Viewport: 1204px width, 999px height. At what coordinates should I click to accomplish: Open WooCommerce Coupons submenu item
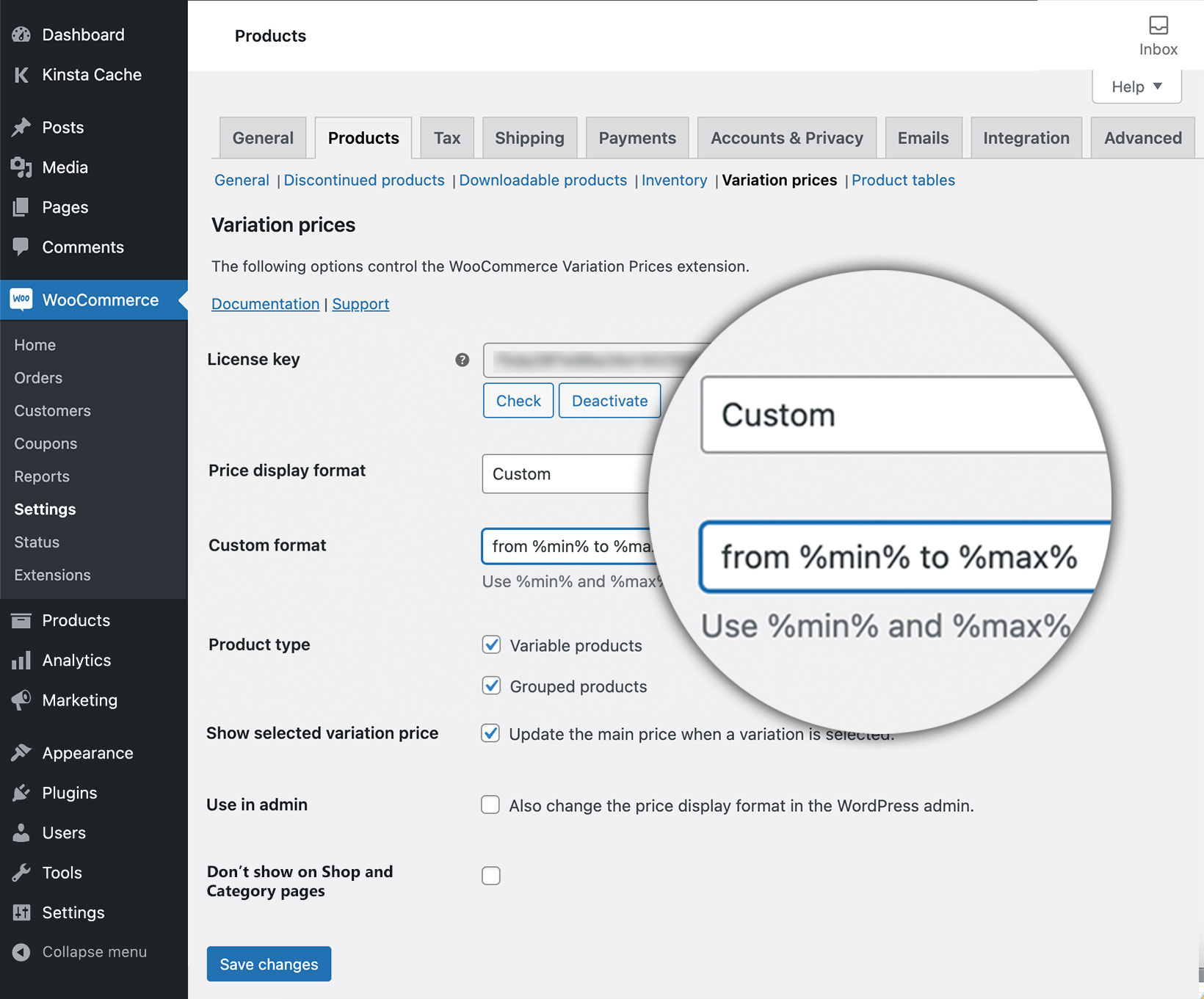[46, 444]
